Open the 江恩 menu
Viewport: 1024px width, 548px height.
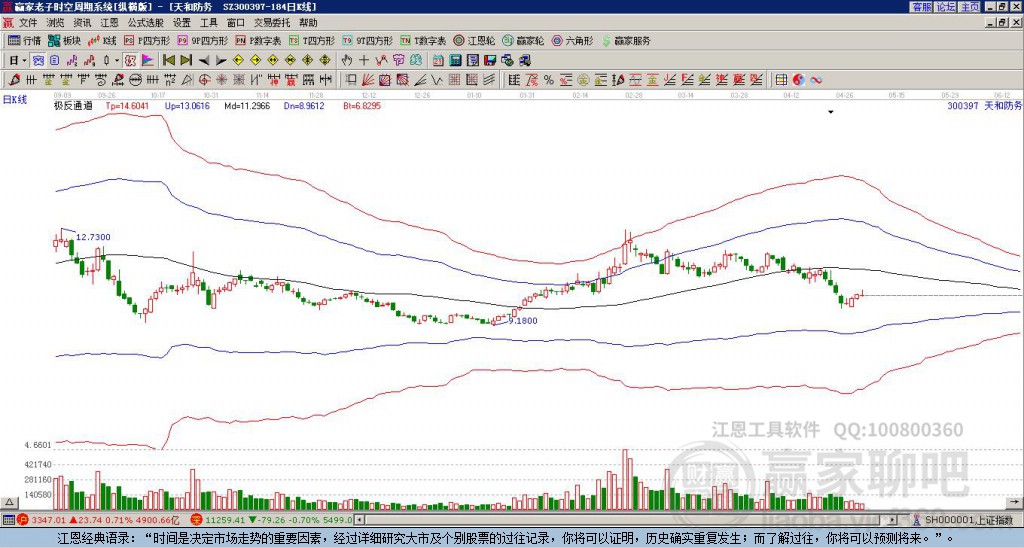[110, 23]
